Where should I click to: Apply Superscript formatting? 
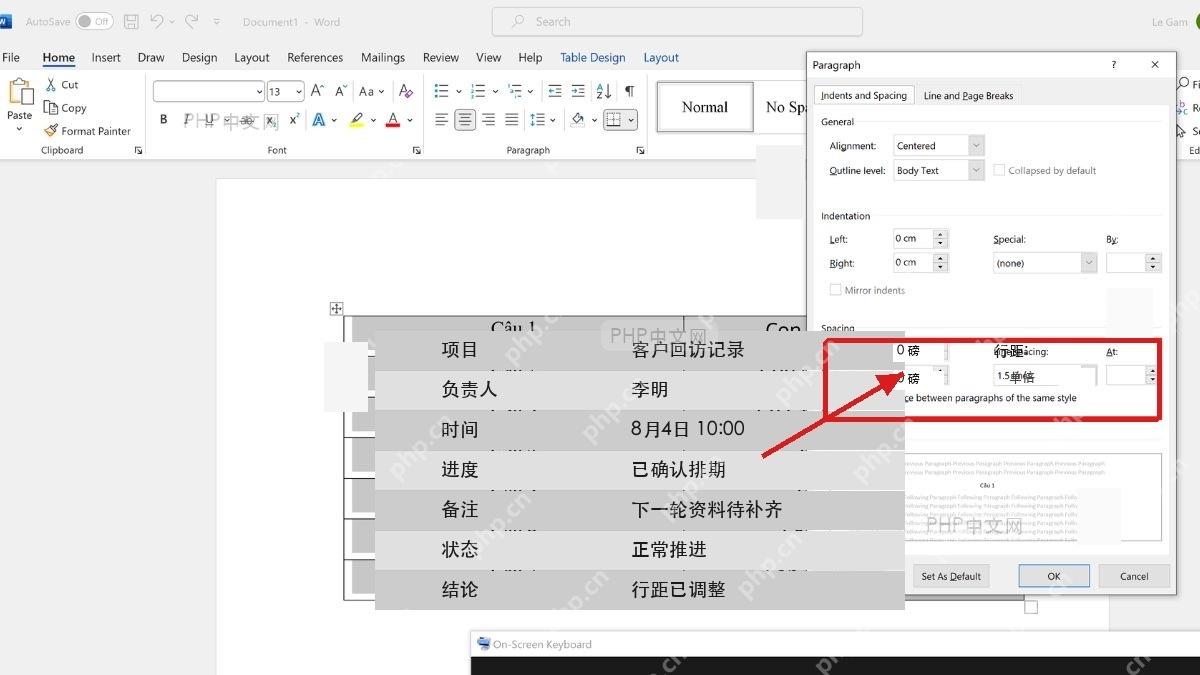[294, 120]
